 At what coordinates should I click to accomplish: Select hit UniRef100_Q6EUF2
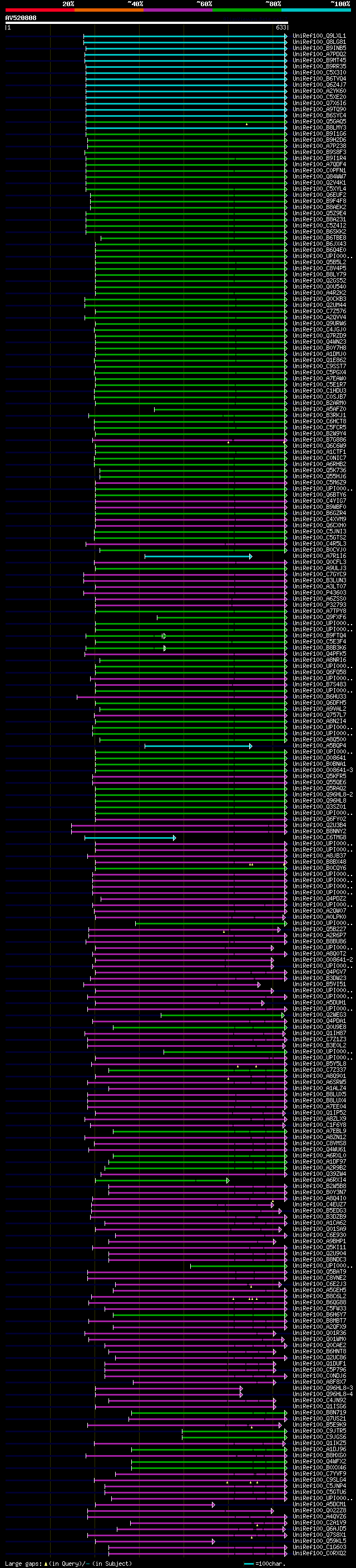pyautogui.click(x=319, y=195)
